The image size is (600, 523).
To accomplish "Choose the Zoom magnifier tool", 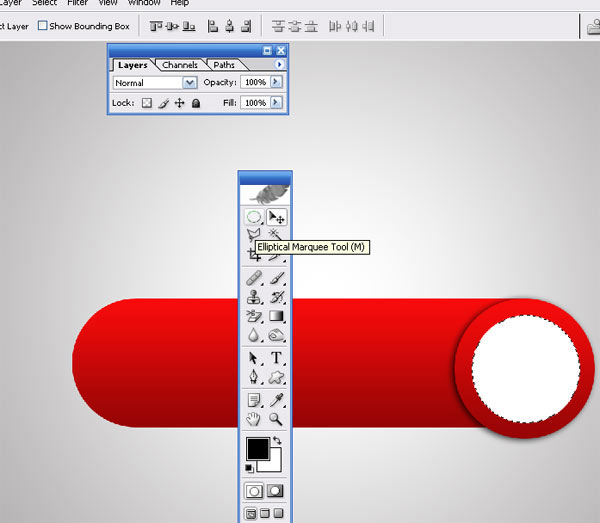I will pyautogui.click(x=277, y=420).
